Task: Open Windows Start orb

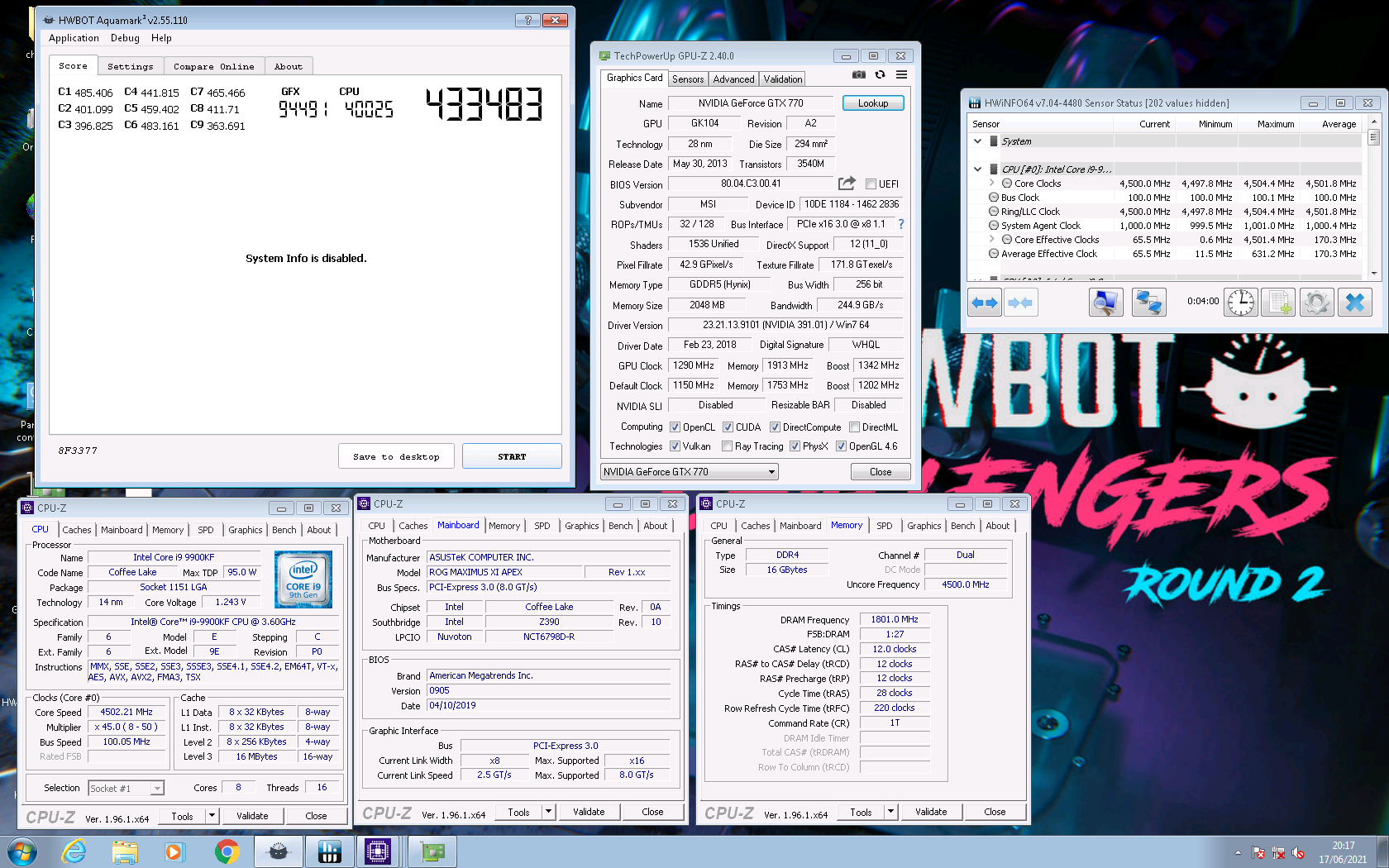Action: tap(21, 851)
